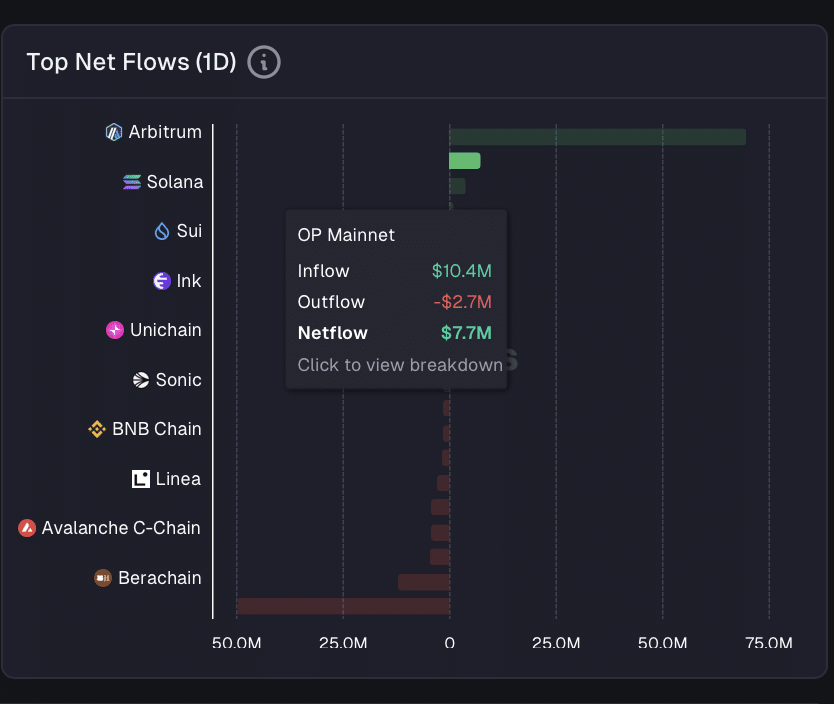Click the Sui label
Screen dimensions: 834x704
189,231
